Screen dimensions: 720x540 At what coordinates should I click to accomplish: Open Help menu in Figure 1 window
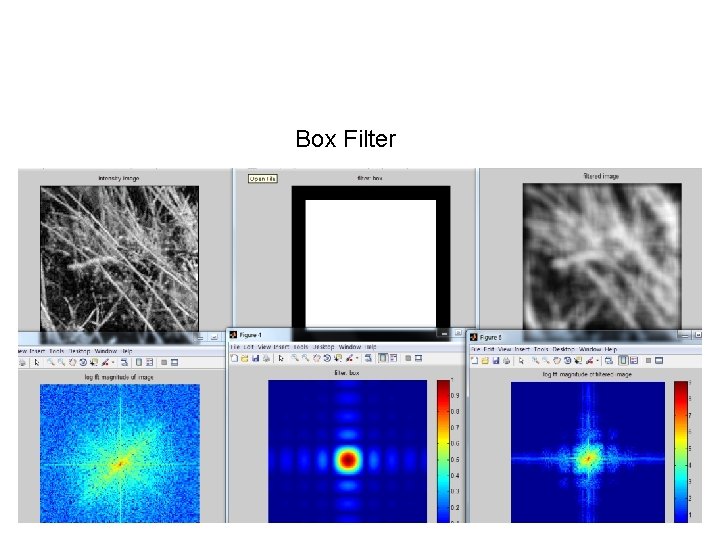(x=371, y=347)
